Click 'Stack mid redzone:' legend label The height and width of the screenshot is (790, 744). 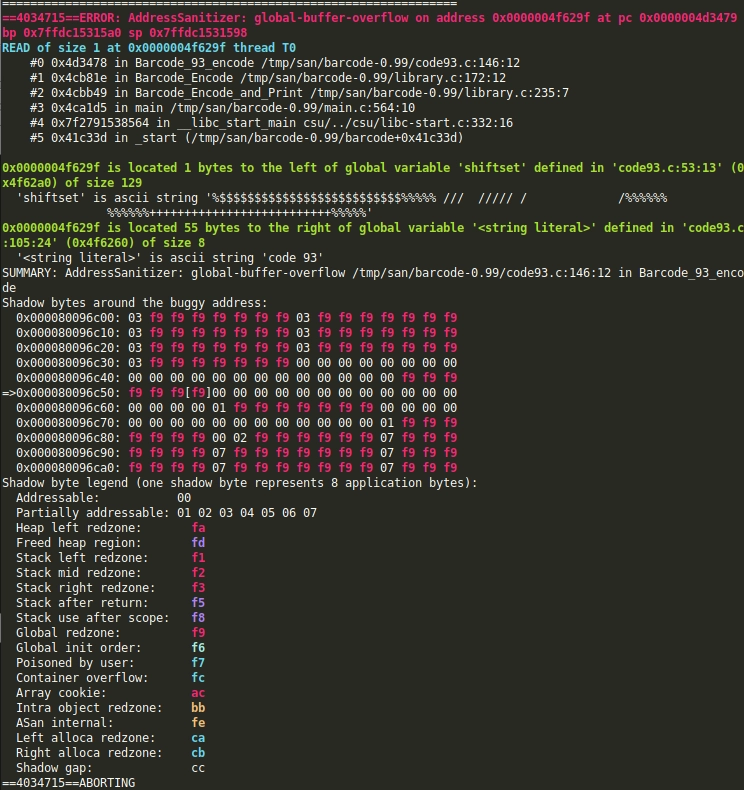pos(79,573)
